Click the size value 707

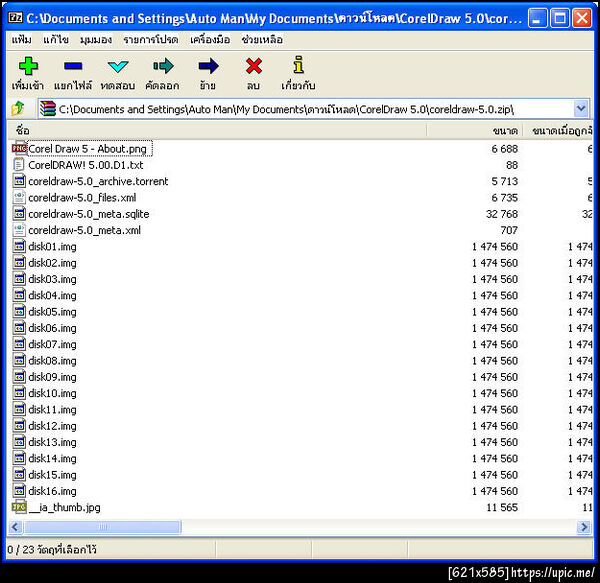[x=509, y=230]
